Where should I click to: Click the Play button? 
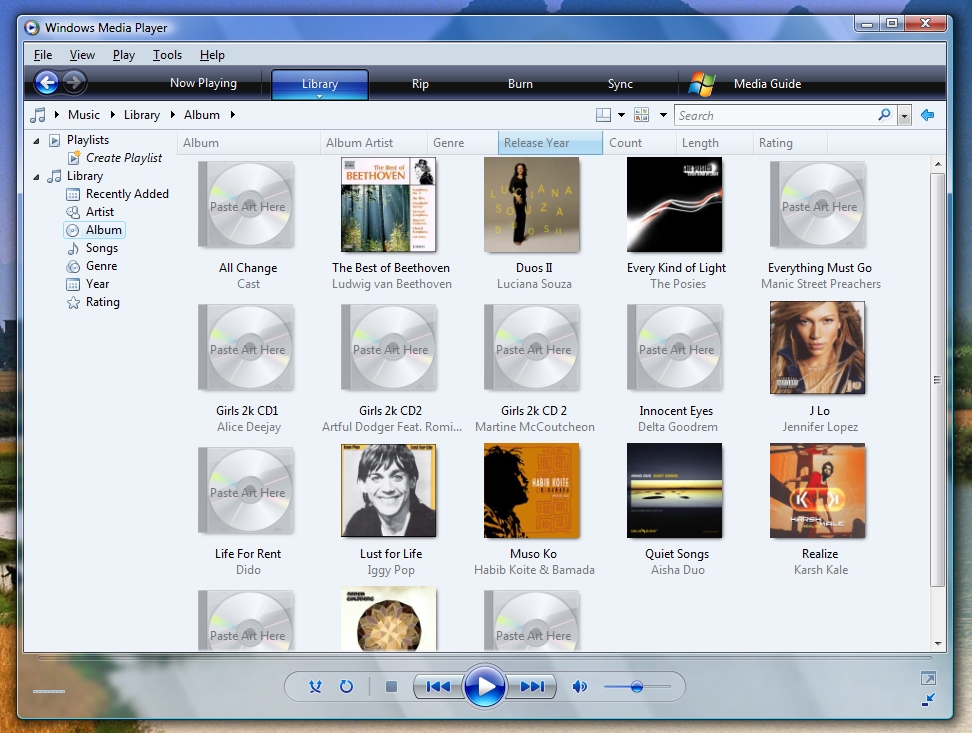tap(485, 687)
